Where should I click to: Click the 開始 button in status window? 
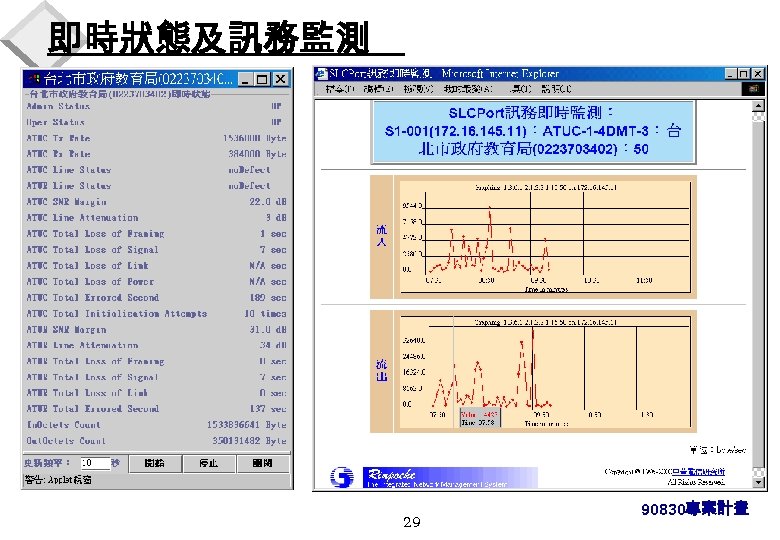click(155, 463)
